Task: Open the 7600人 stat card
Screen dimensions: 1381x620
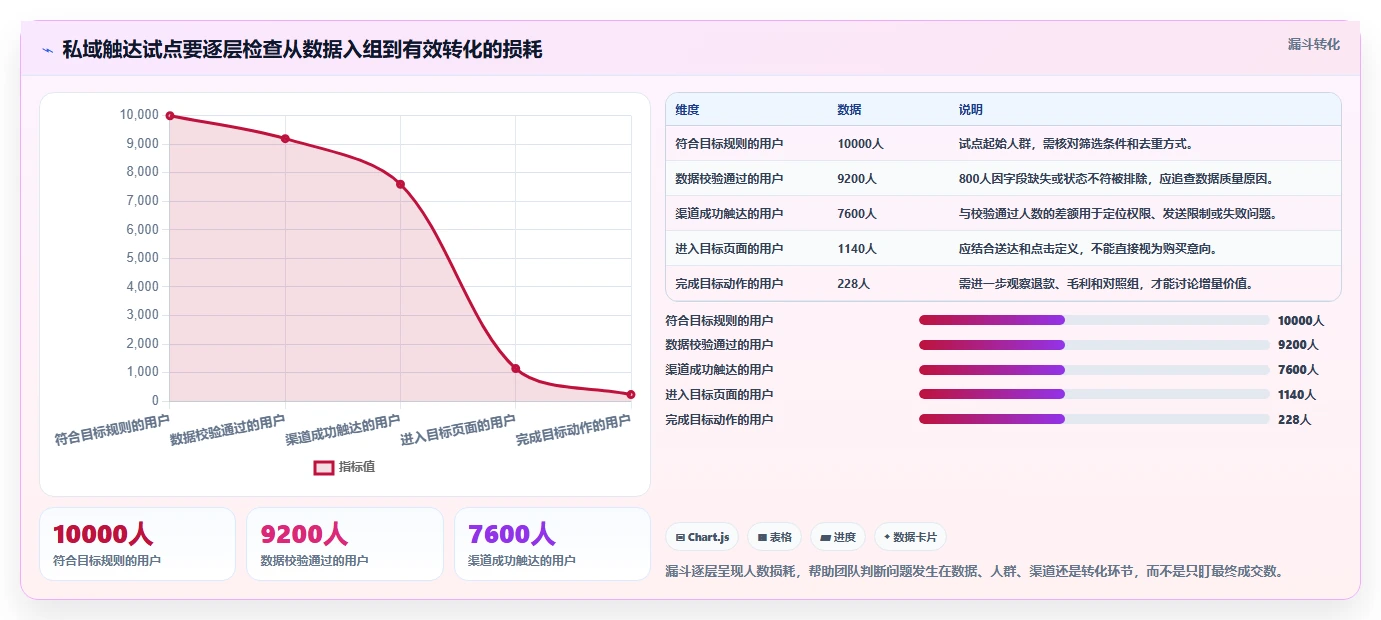Action: point(552,544)
